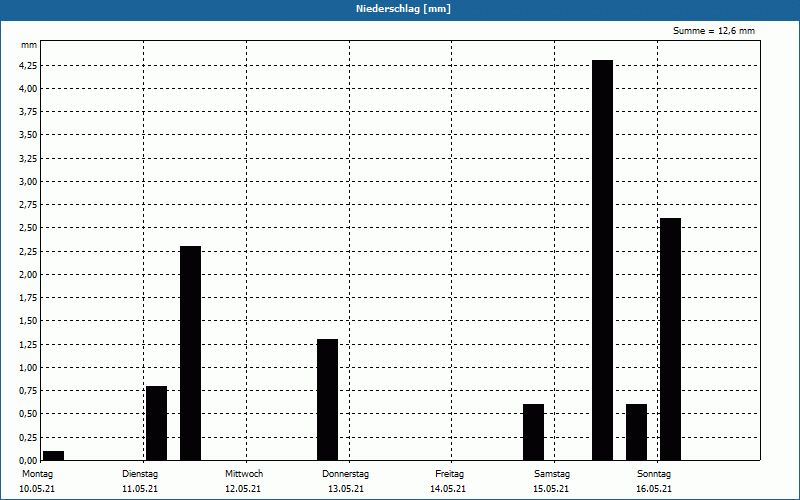
Task: Click the y-axis value '0,75'
Action: 28,391
